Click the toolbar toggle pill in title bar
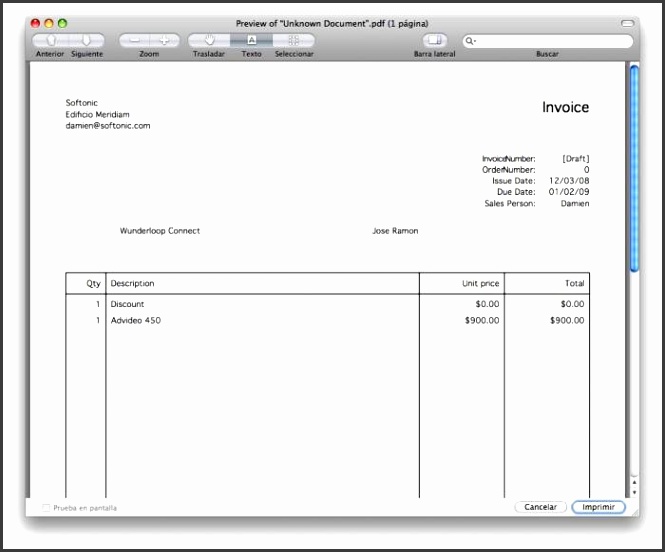The height and width of the screenshot is (552, 665). (627, 22)
